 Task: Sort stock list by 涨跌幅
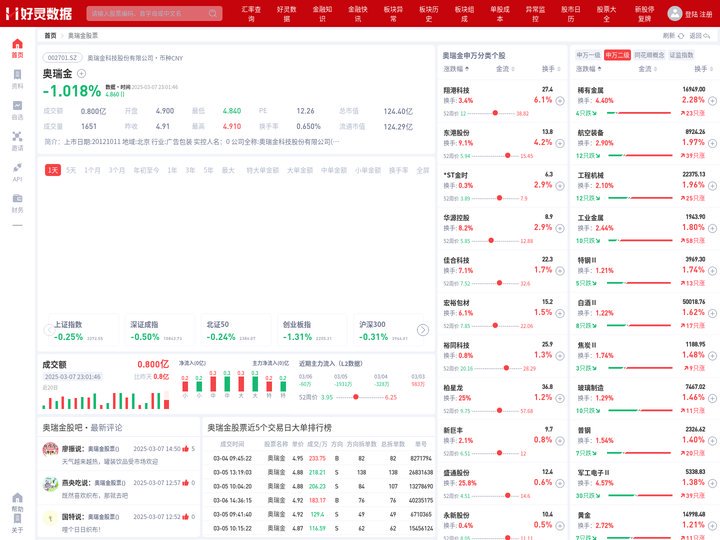456,69
